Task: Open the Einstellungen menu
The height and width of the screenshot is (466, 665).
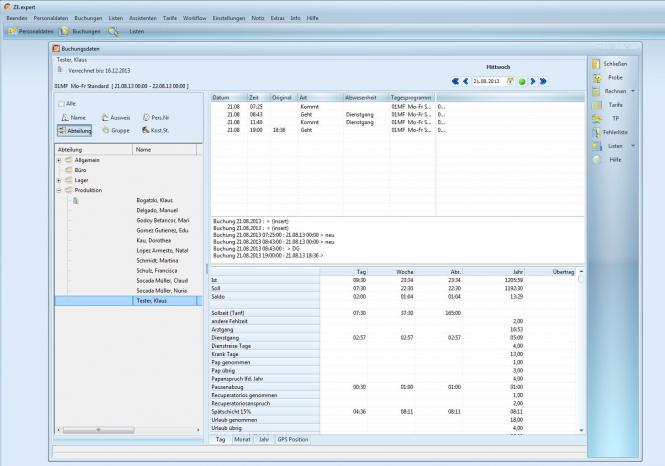Action: pos(228,18)
